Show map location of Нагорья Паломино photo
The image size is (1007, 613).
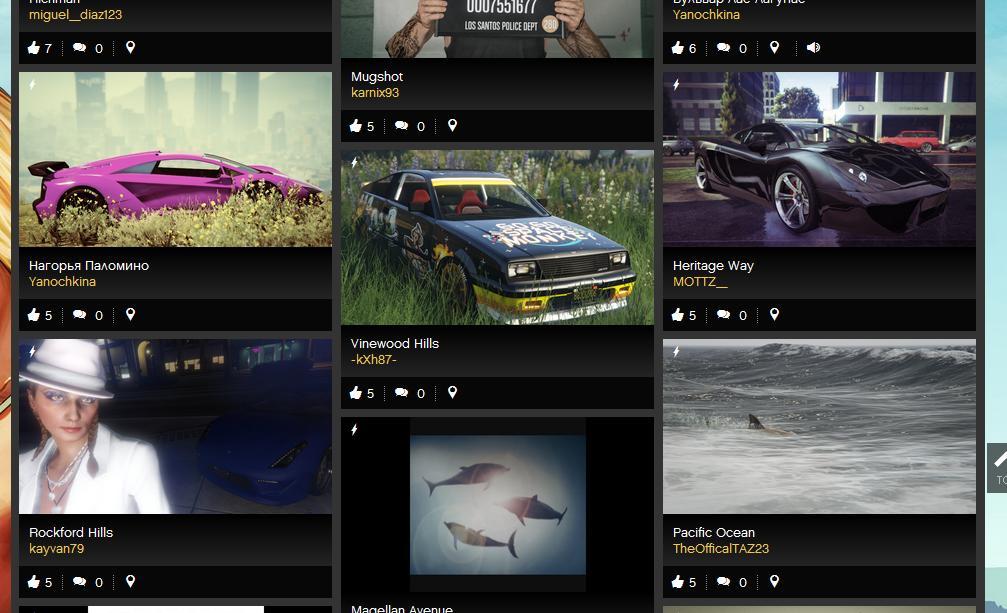click(x=130, y=315)
